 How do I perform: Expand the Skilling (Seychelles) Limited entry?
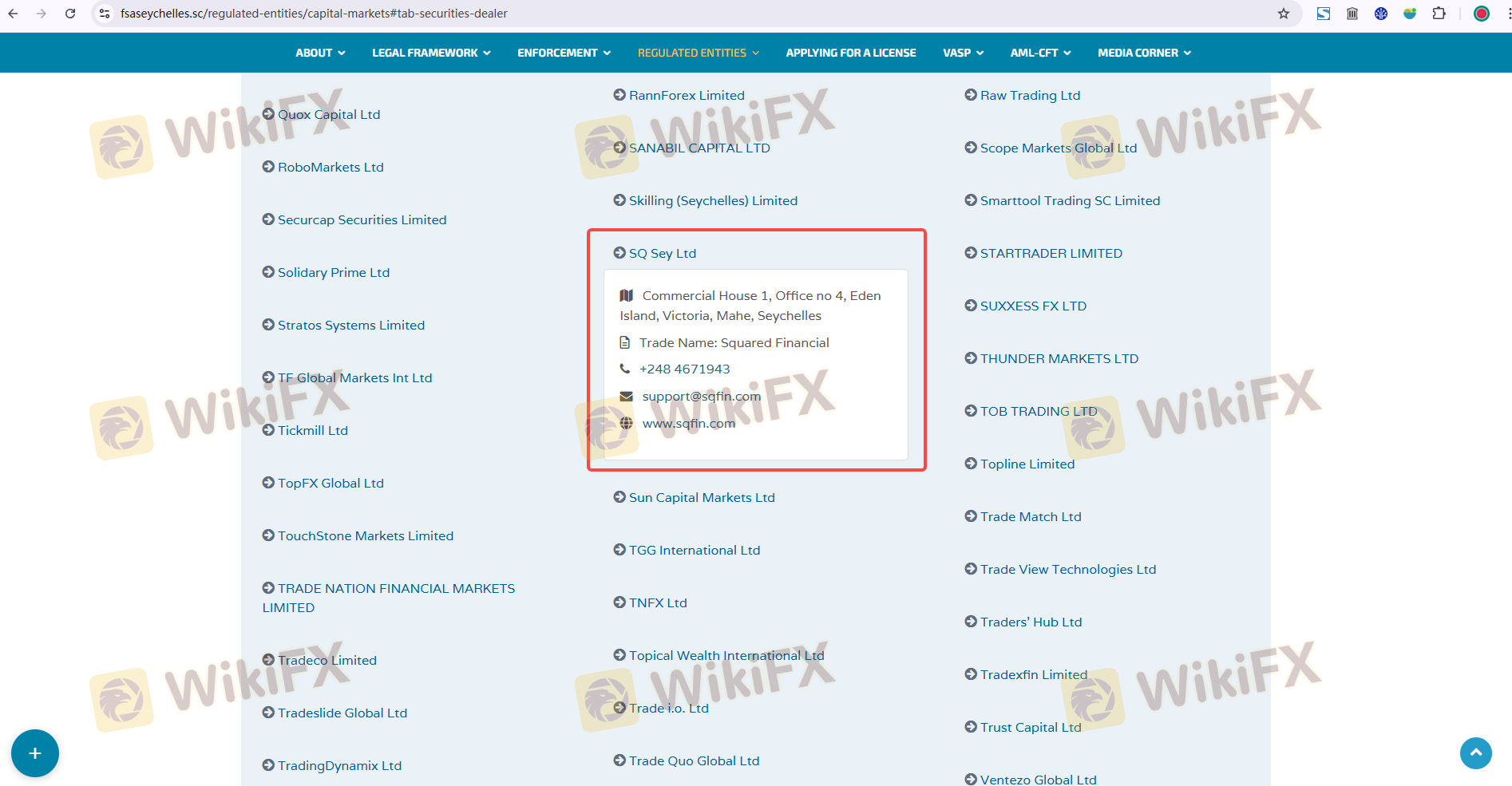(x=713, y=200)
